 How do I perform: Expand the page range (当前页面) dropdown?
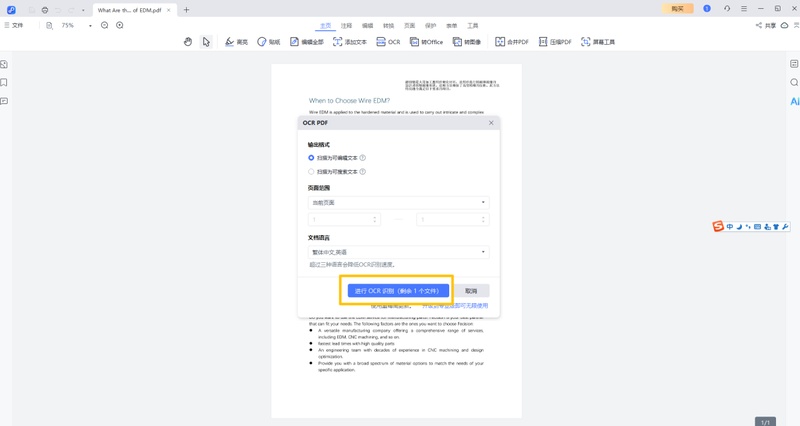pyautogui.click(x=398, y=202)
